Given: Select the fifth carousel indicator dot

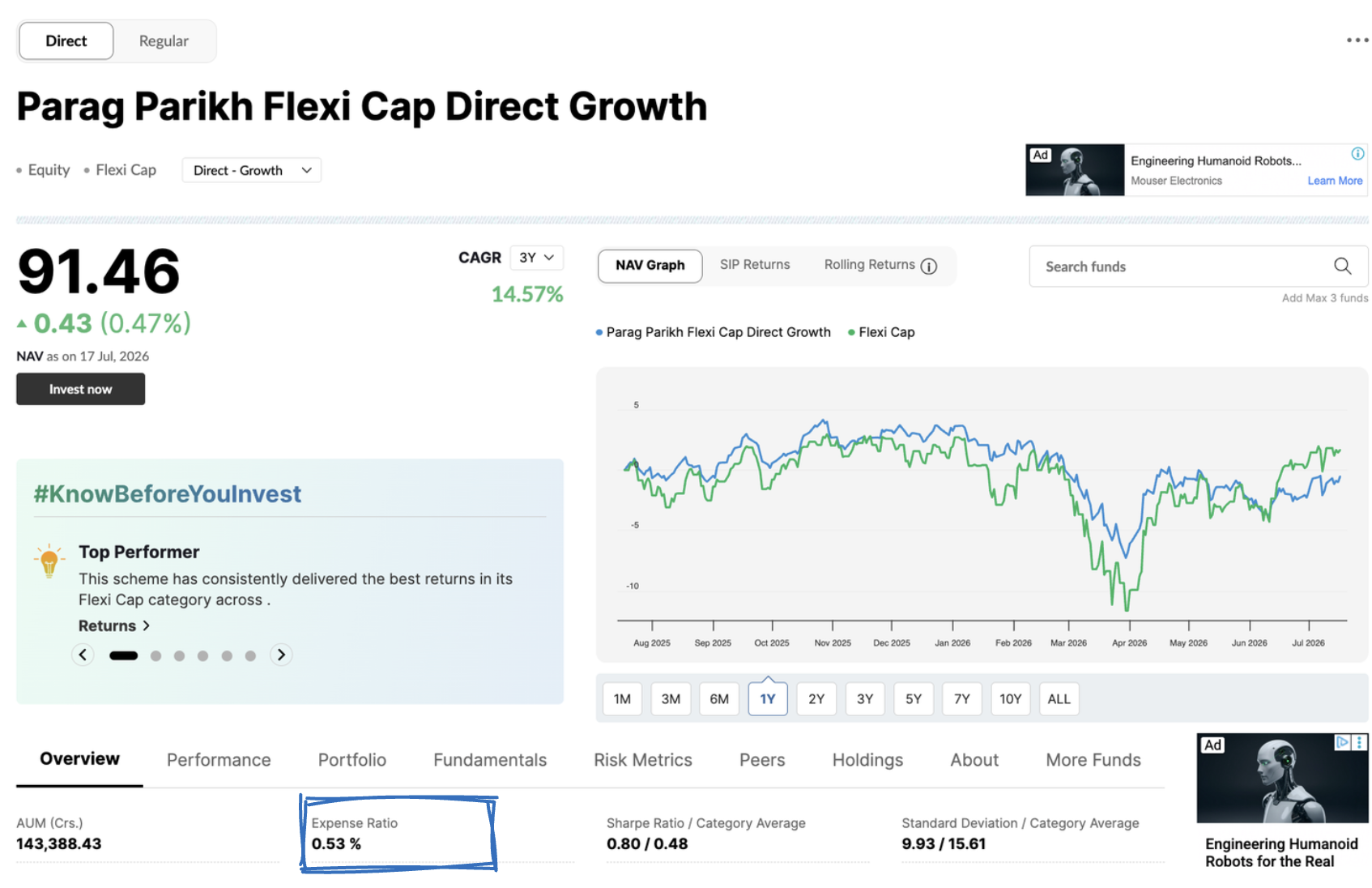Looking at the screenshot, I should [x=227, y=655].
